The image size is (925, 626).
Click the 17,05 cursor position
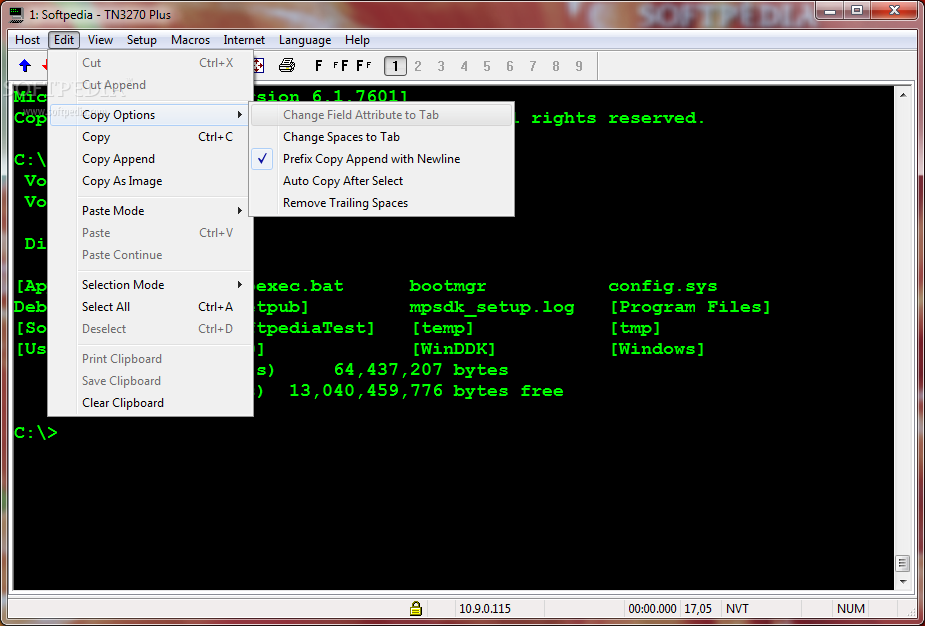pos(698,608)
